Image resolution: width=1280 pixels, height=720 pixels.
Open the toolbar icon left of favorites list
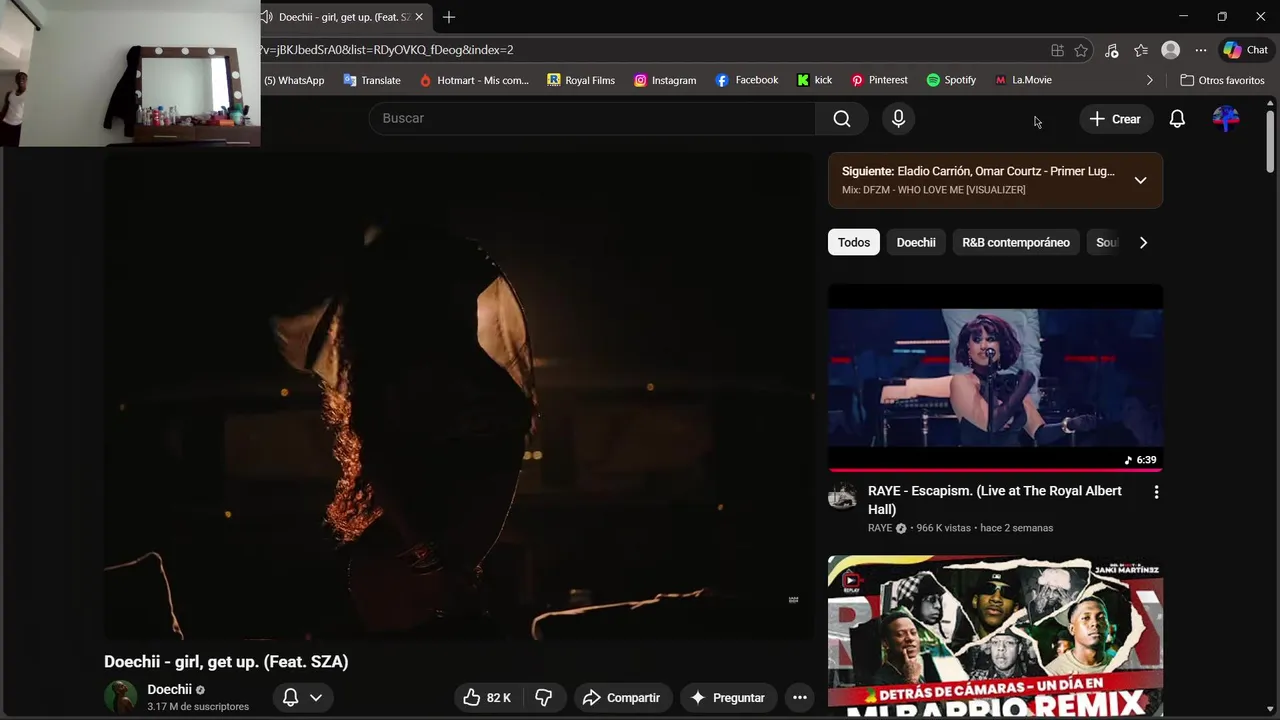tap(1111, 50)
